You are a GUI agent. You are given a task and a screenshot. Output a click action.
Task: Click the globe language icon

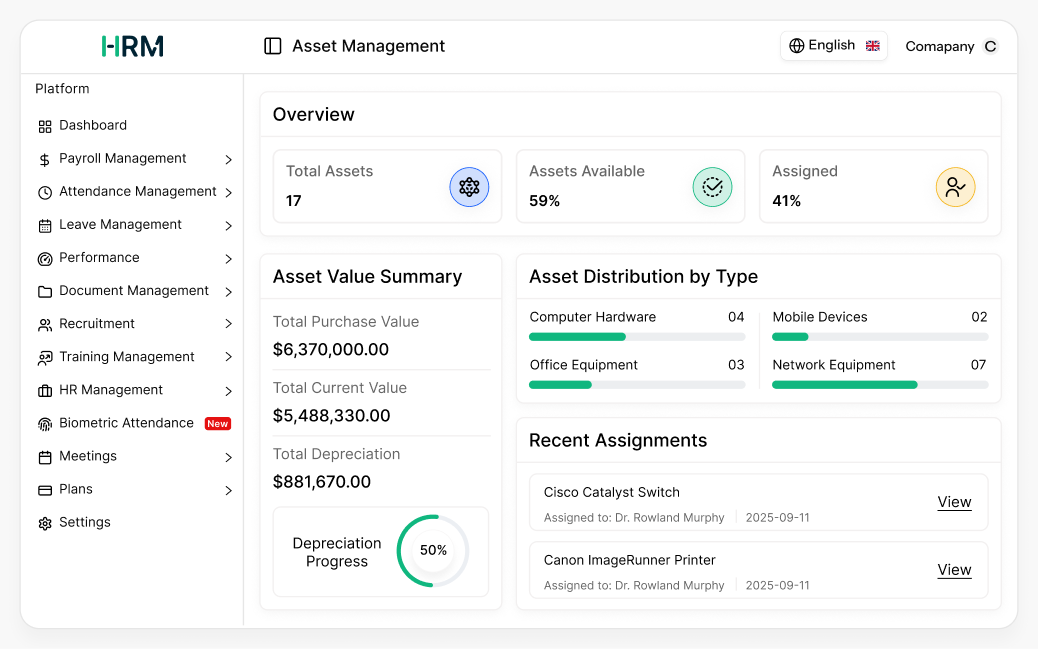pyautogui.click(x=796, y=46)
